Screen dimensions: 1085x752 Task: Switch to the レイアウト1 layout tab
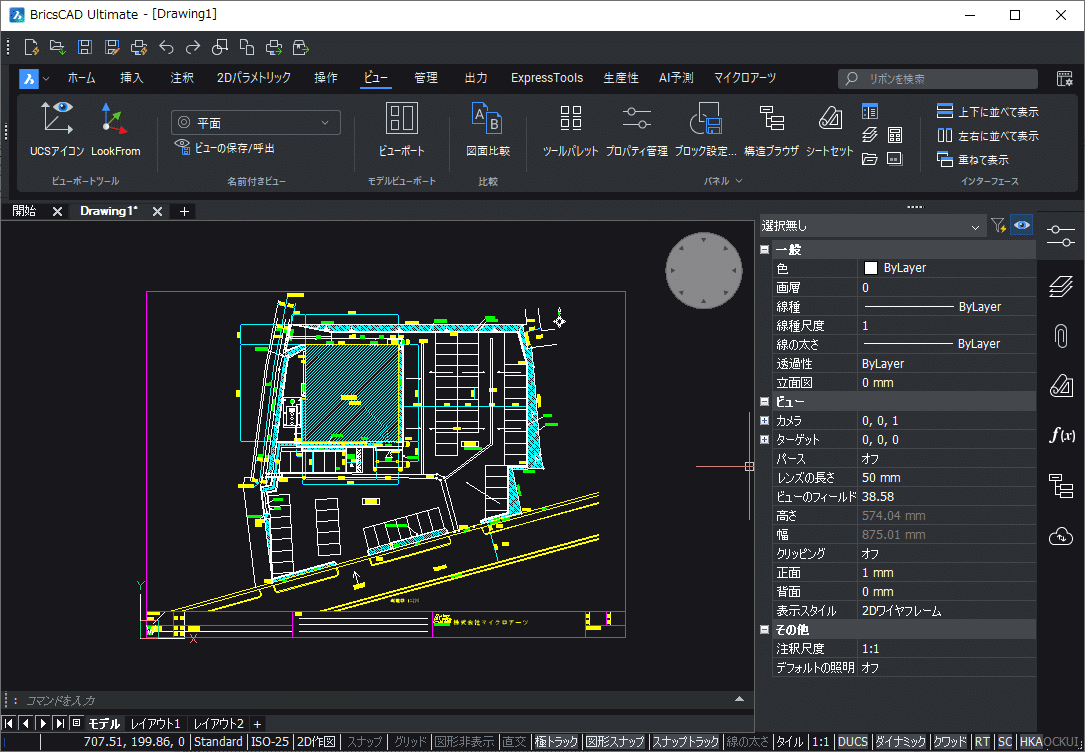tap(156, 723)
